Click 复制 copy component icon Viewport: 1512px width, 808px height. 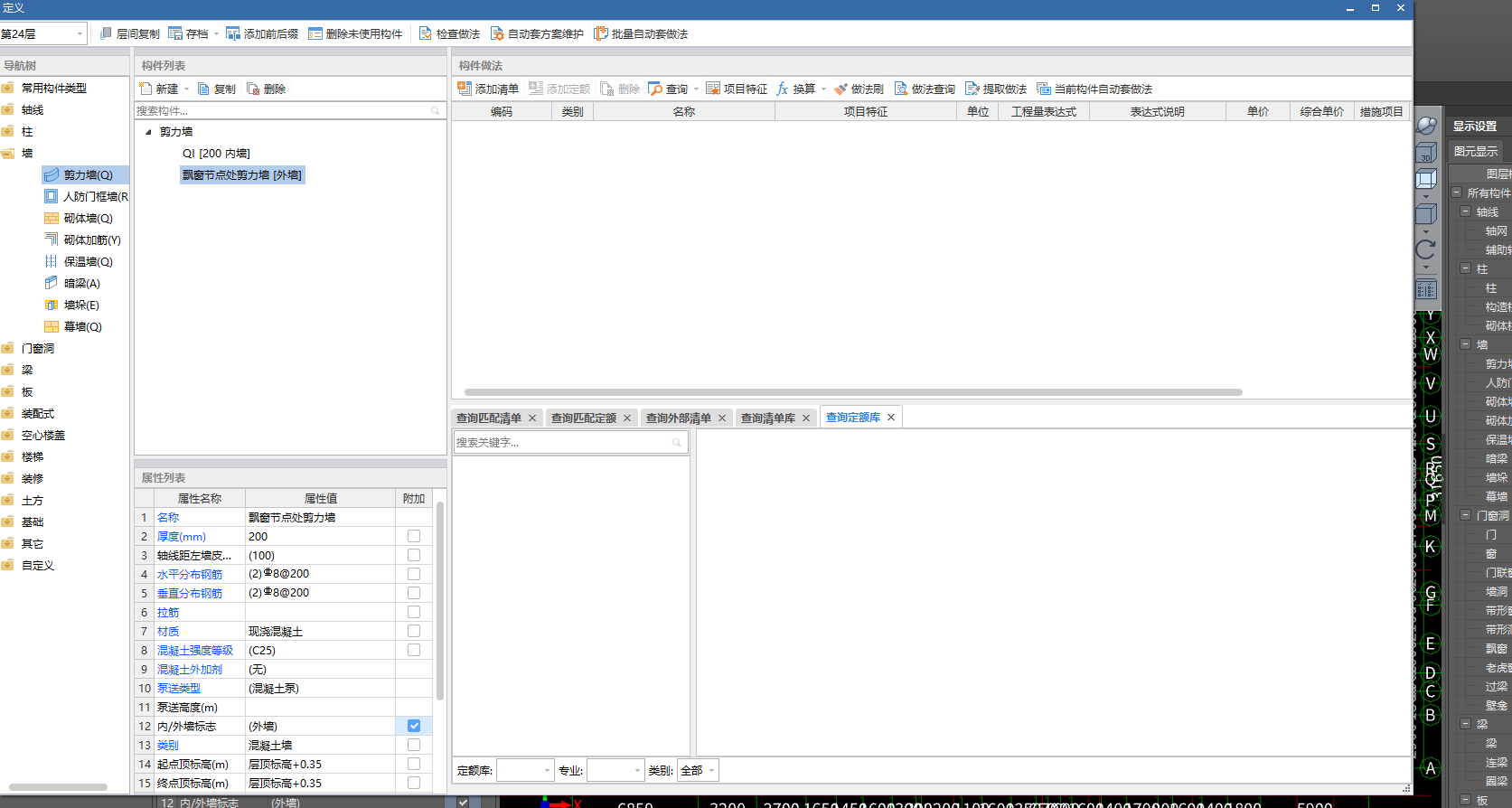coord(203,89)
